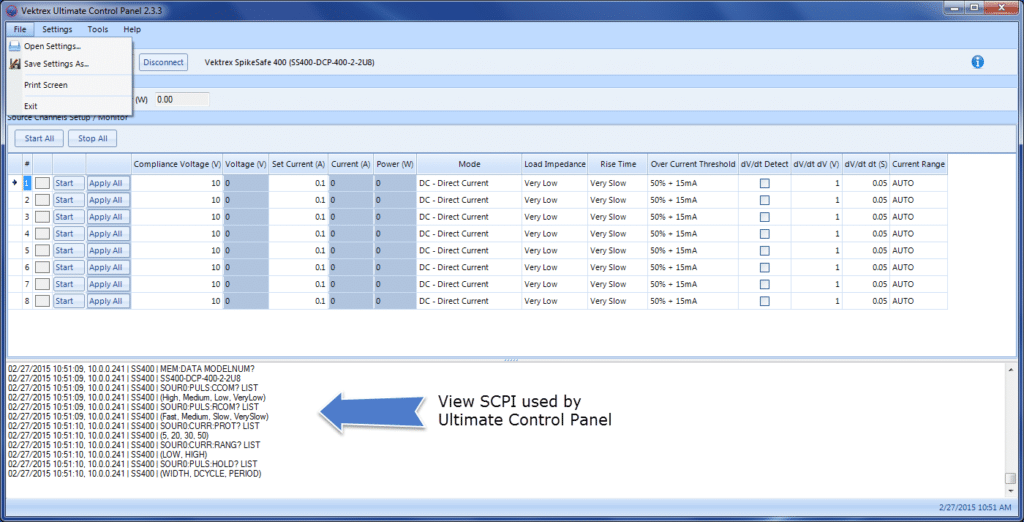The height and width of the screenshot is (522, 1024).
Task: Open Over Current Threshold cell, channel 4
Action: pos(692,234)
